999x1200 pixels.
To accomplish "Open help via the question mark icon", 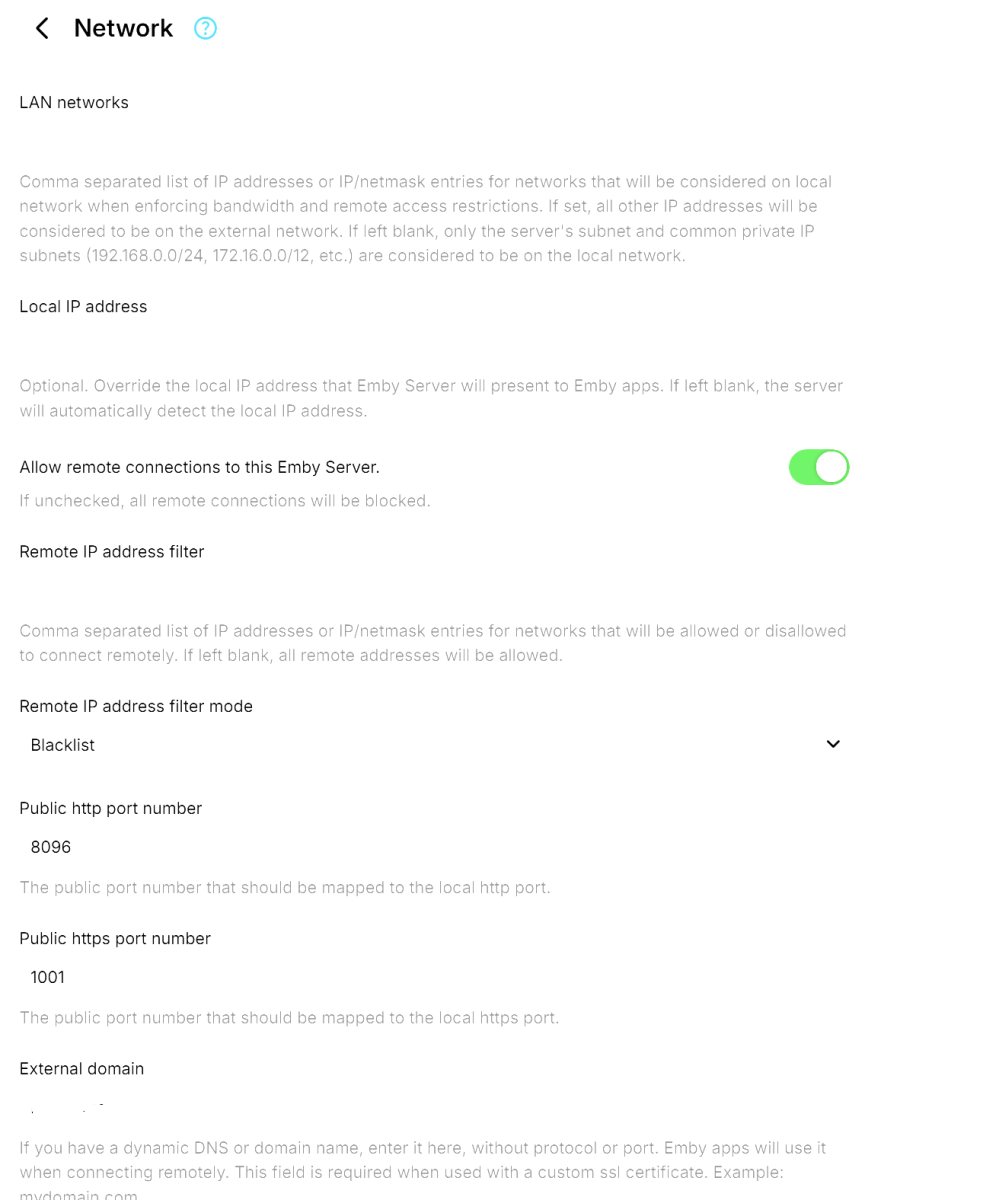I will click(x=205, y=28).
